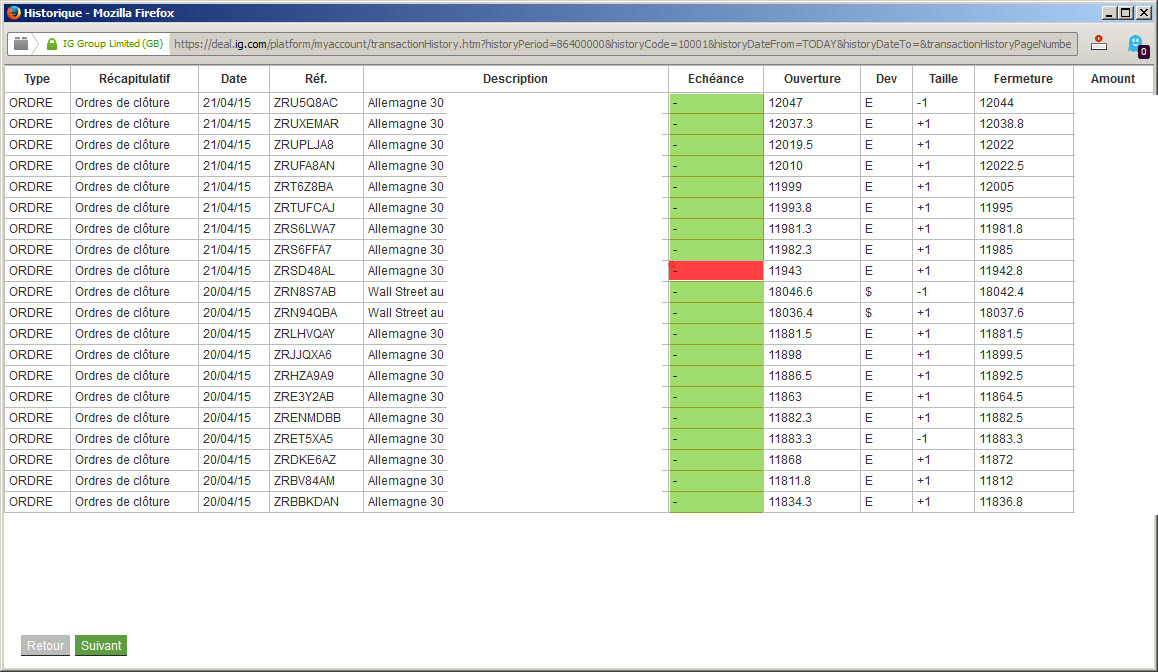
Task: Sort by the Type column header
Action: point(37,79)
